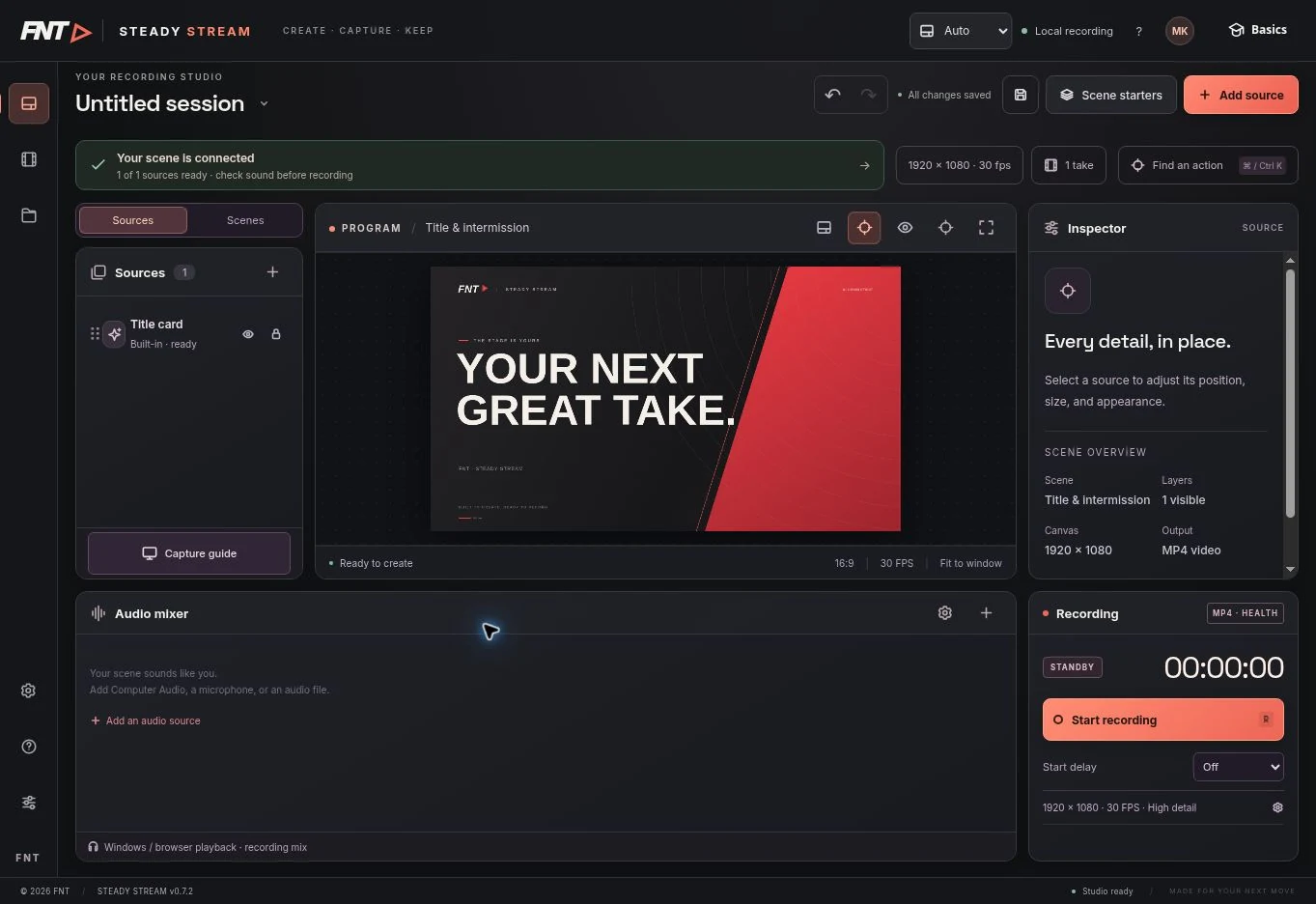
Task: Open Audio mixer settings gear
Action: [x=945, y=613]
